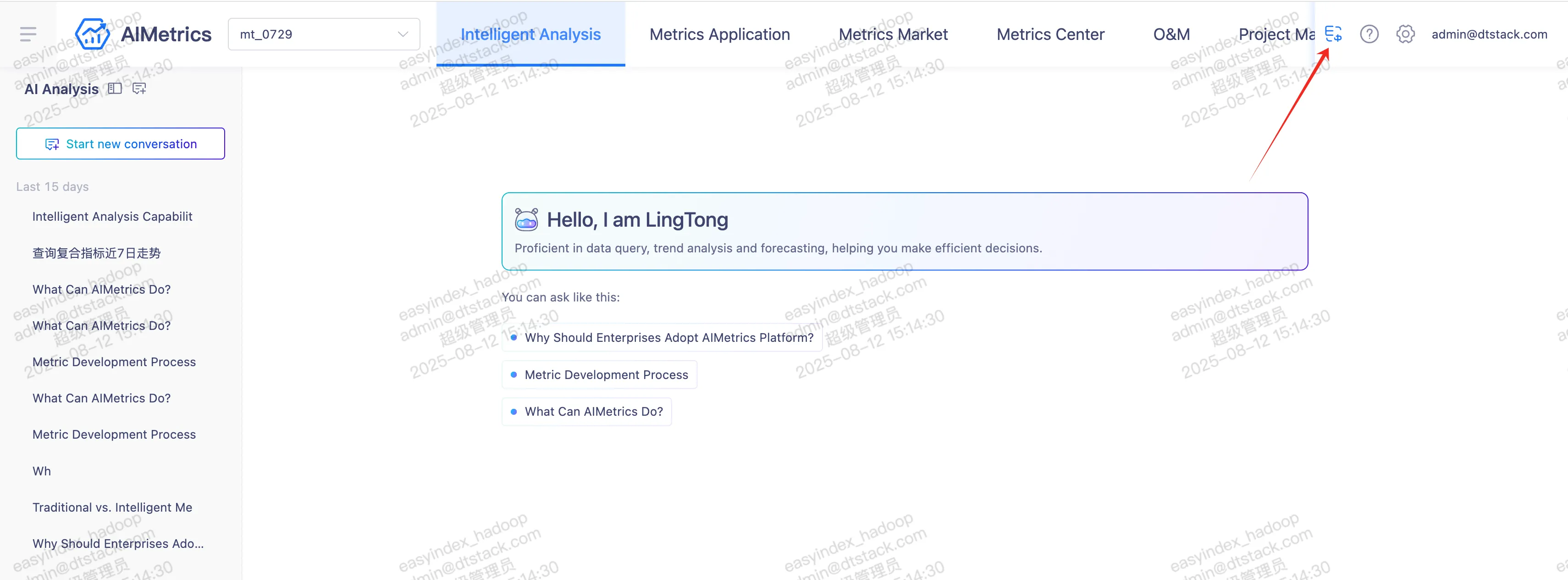Choose suggested question 'What Can AIMetrics Do?'
1568x580 pixels.
tap(593, 412)
